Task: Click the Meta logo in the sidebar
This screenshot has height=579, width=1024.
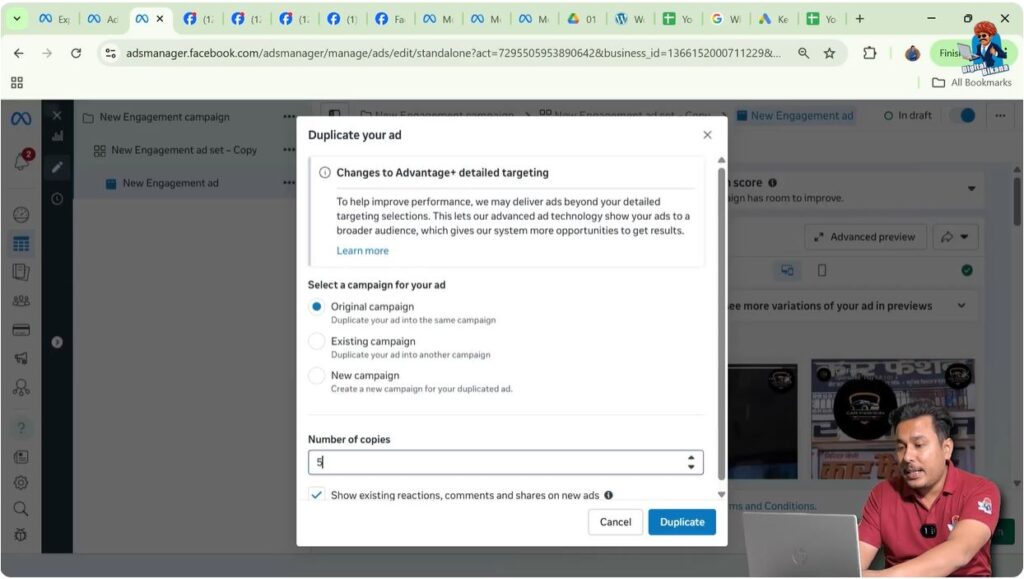Action: (21, 118)
